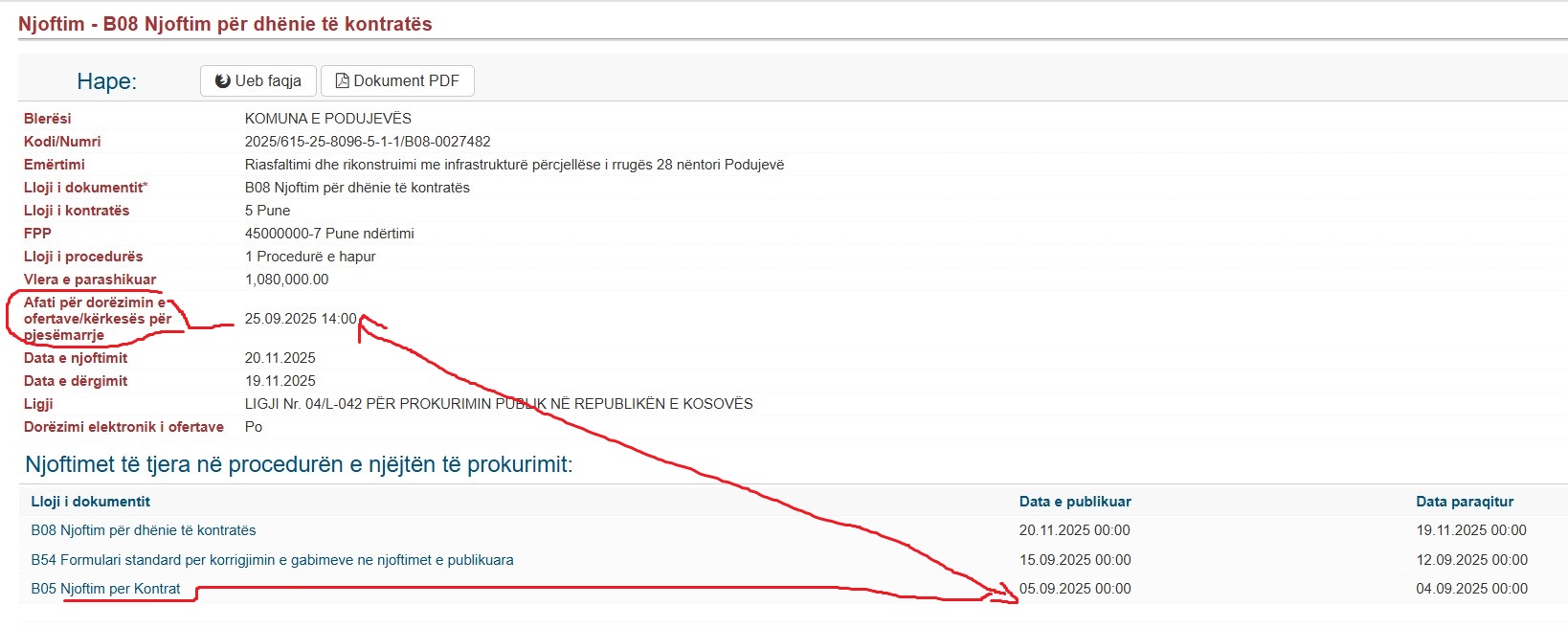
Task: Click the Njoftimet të tjera section heading
Action: [x=299, y=465]
